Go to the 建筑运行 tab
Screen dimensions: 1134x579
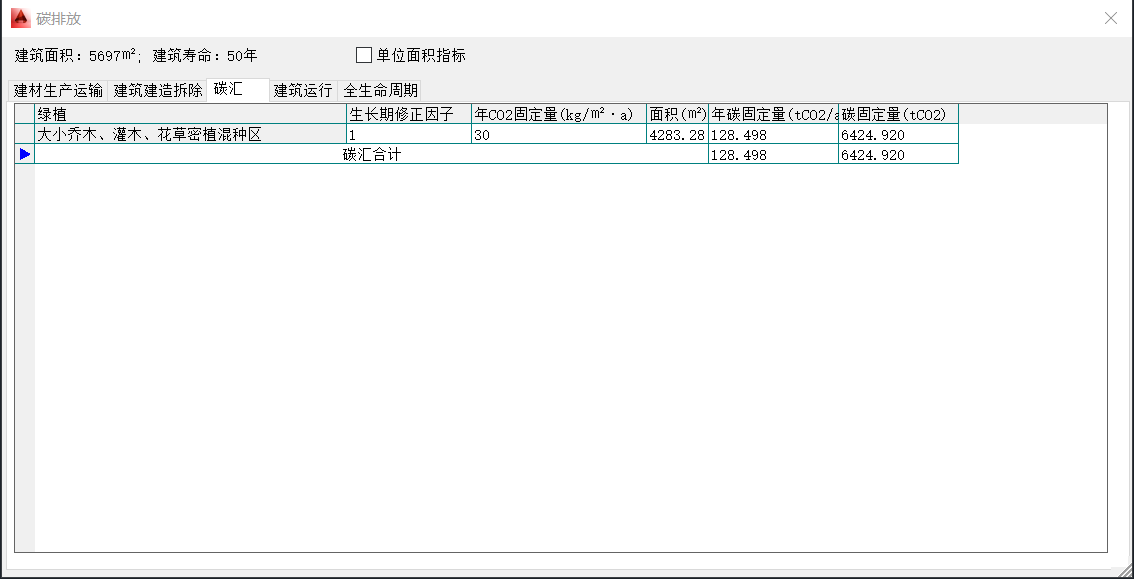coord(303,90)
